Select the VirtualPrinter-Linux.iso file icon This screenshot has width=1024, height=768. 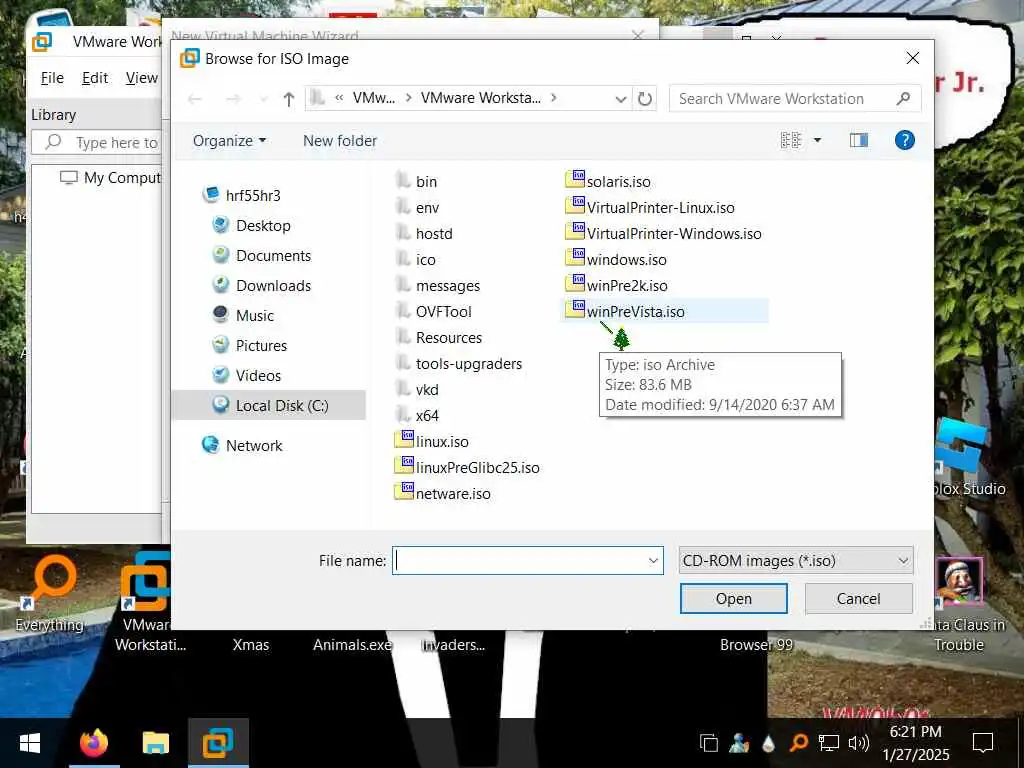pos(575,205)
